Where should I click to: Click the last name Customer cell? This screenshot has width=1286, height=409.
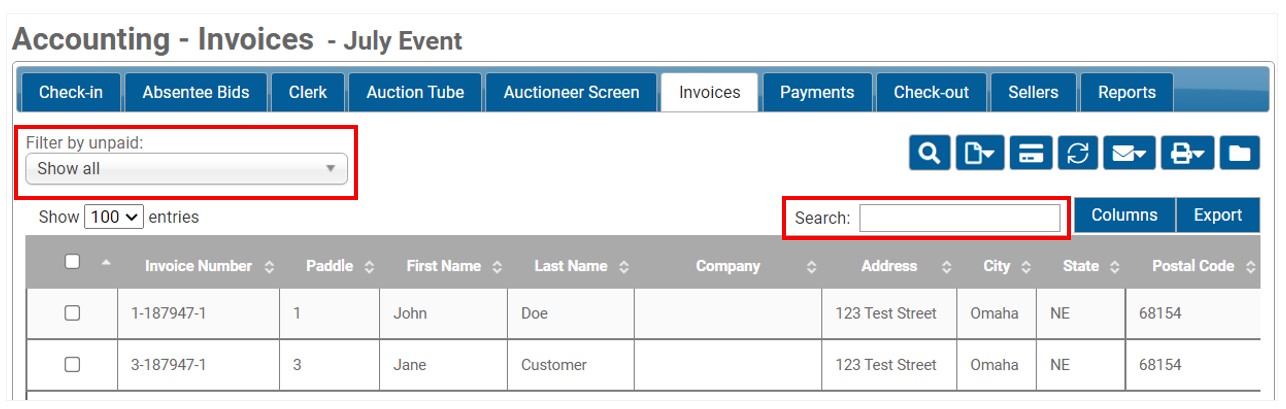click(571, 365)
